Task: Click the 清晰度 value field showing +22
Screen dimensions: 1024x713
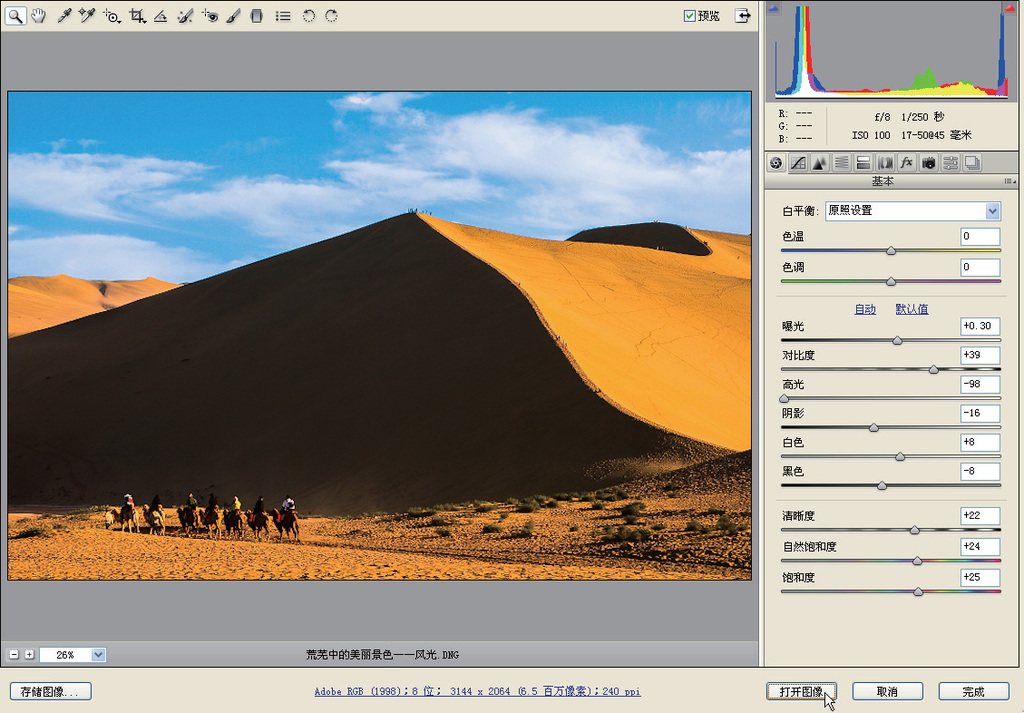Action: click(x=980, y=516)
